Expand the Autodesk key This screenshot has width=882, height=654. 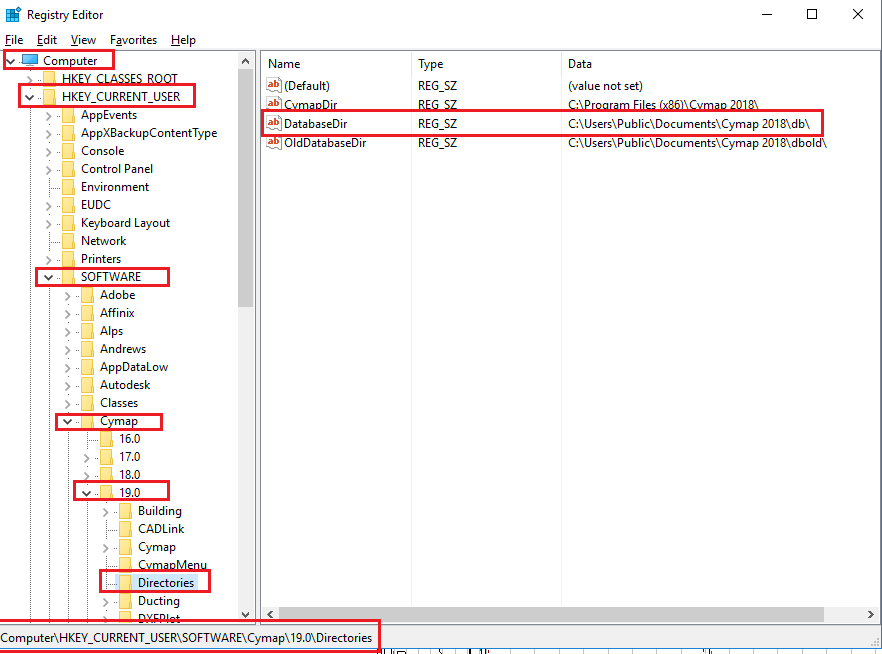coord(68,386)
